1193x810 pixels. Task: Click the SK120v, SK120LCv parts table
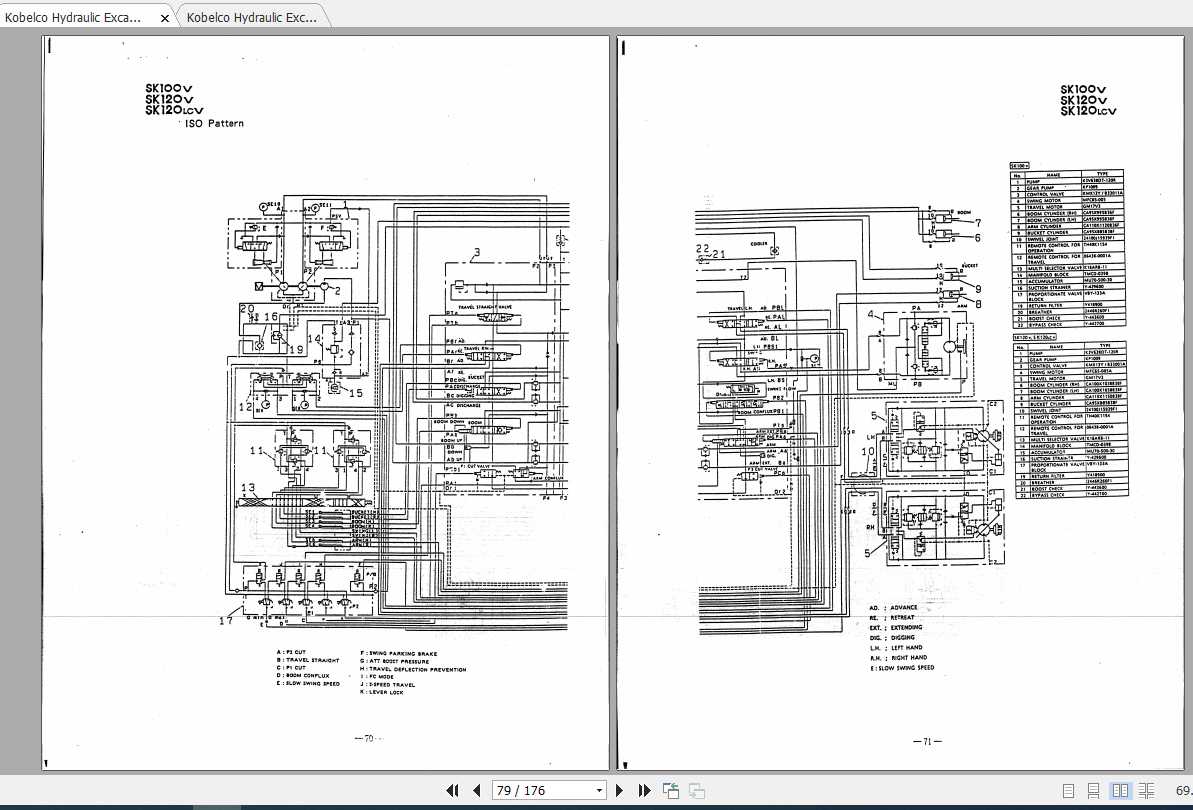(x=1070, y=418)
